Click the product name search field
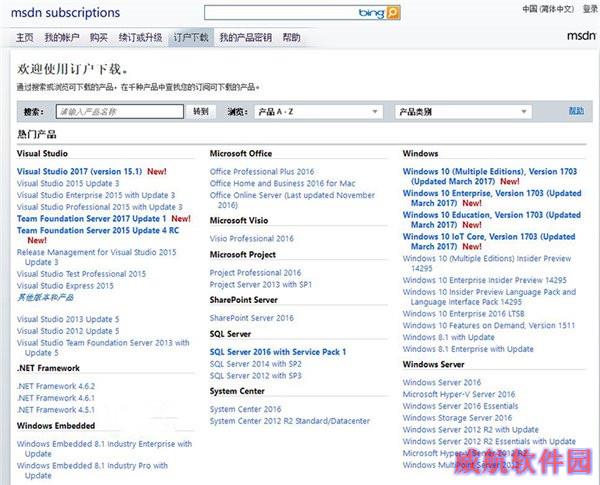The image size is (600, 485). coord(120,112)
